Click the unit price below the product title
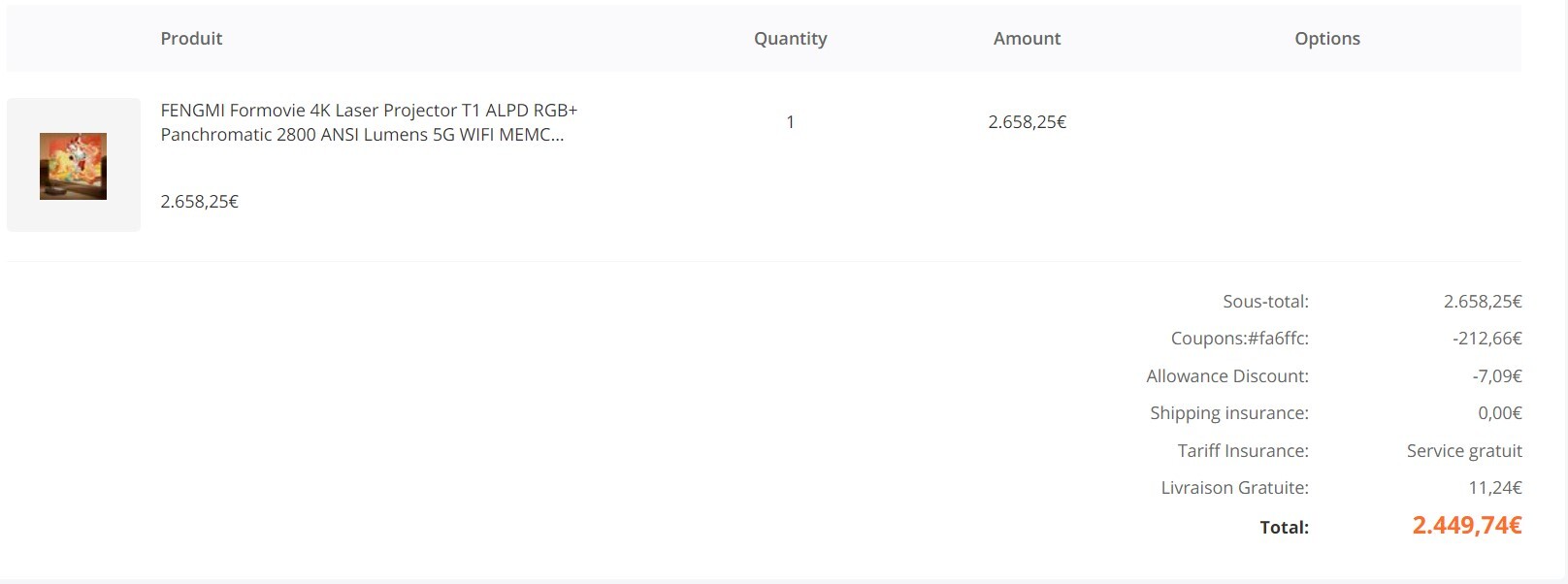This screenshot has height=584, width=1568. [199, 202]
